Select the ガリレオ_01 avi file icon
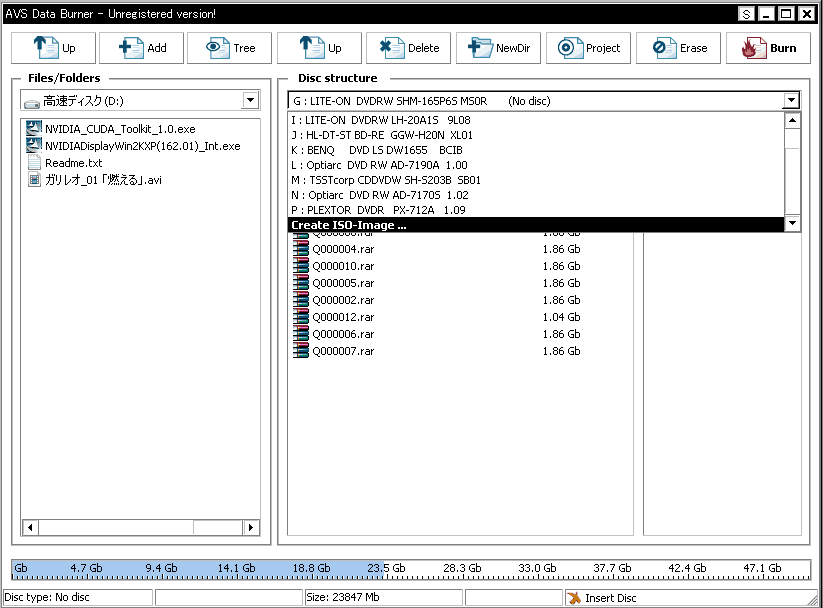Viewport: 823px width, 608px height. [34, 180]
